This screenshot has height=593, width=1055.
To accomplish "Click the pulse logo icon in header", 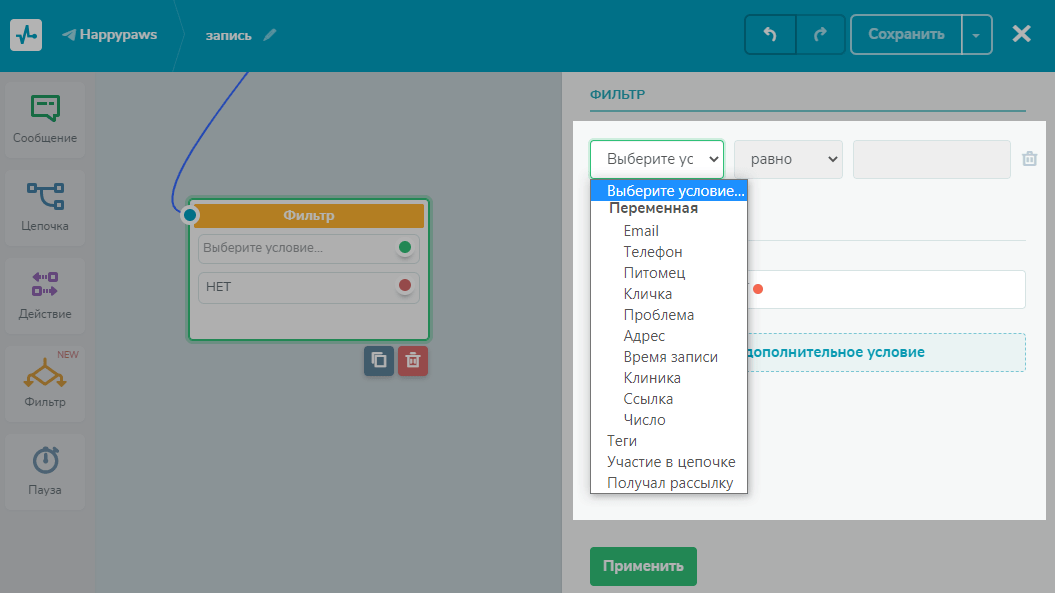I will (x=26, y=35).
